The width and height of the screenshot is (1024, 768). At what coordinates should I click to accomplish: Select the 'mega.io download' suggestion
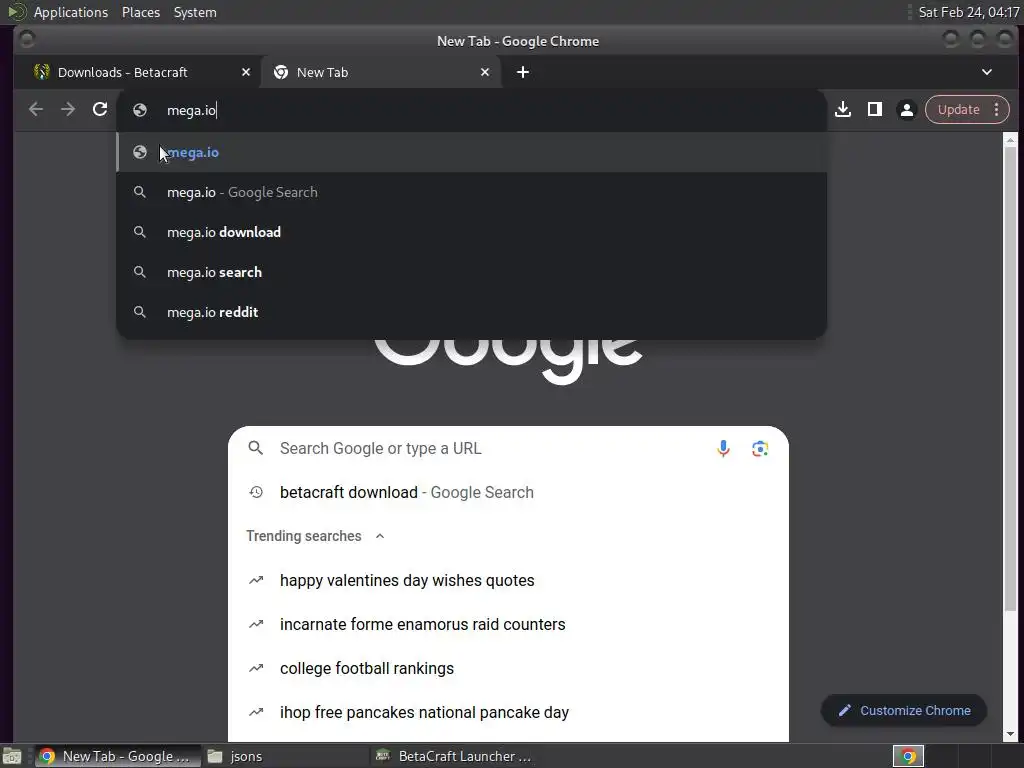click(x=472, y=232)
